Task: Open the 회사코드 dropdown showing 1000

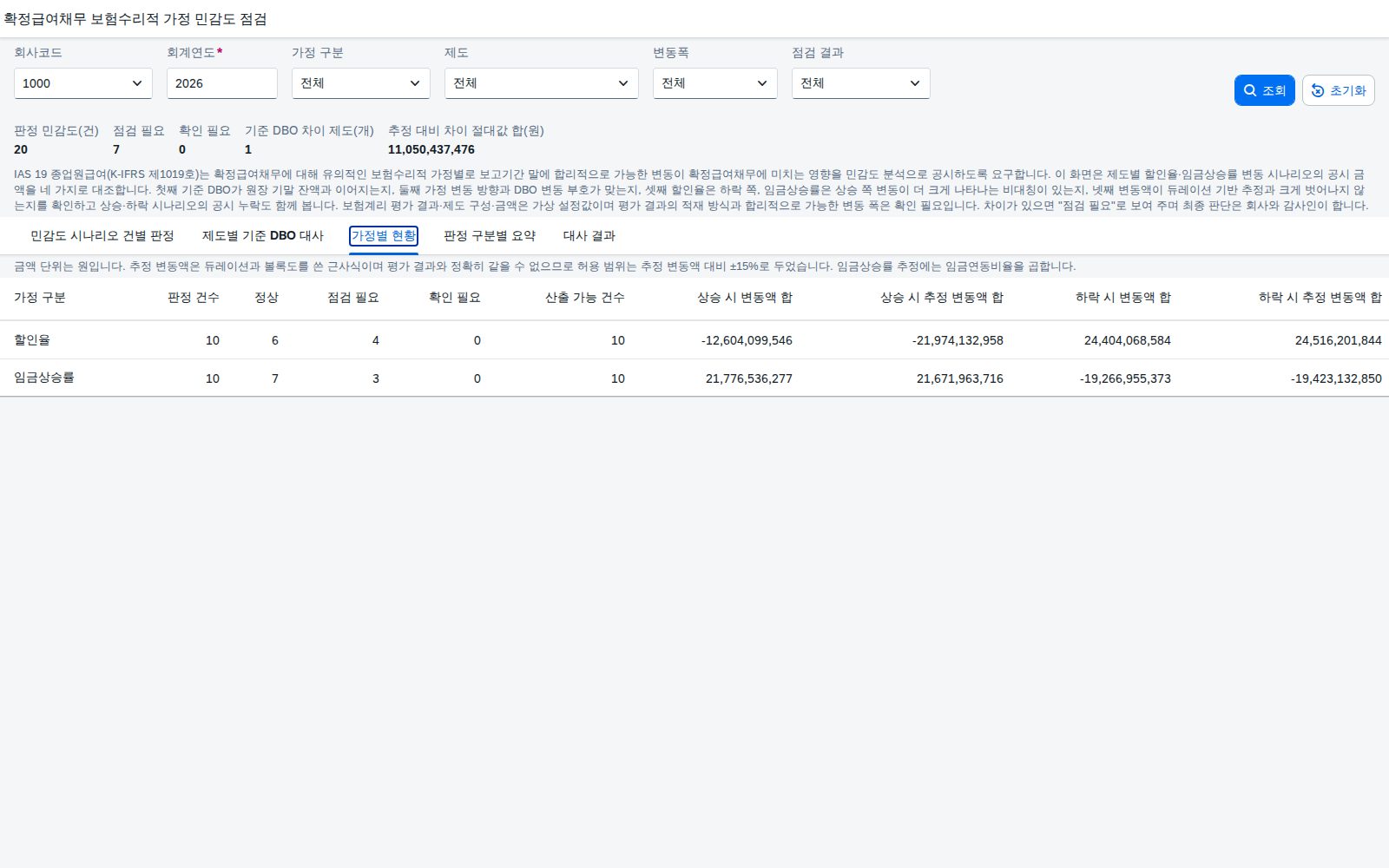Action: click(x=83, y=83)
